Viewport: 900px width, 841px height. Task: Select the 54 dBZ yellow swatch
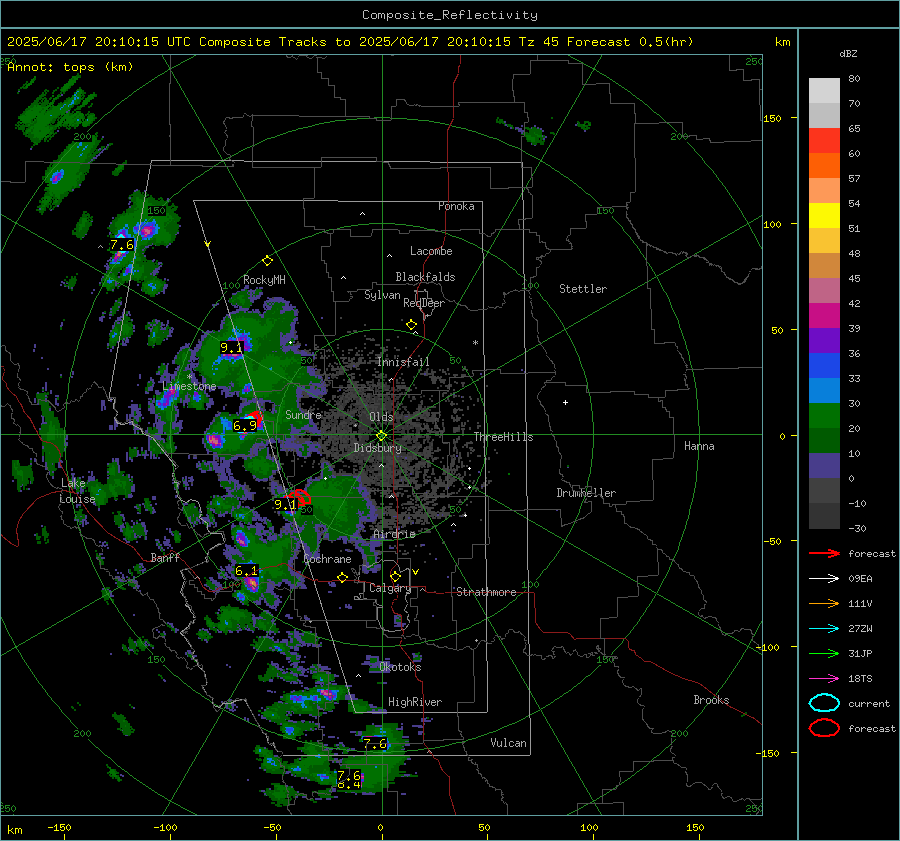click(824, 215)
